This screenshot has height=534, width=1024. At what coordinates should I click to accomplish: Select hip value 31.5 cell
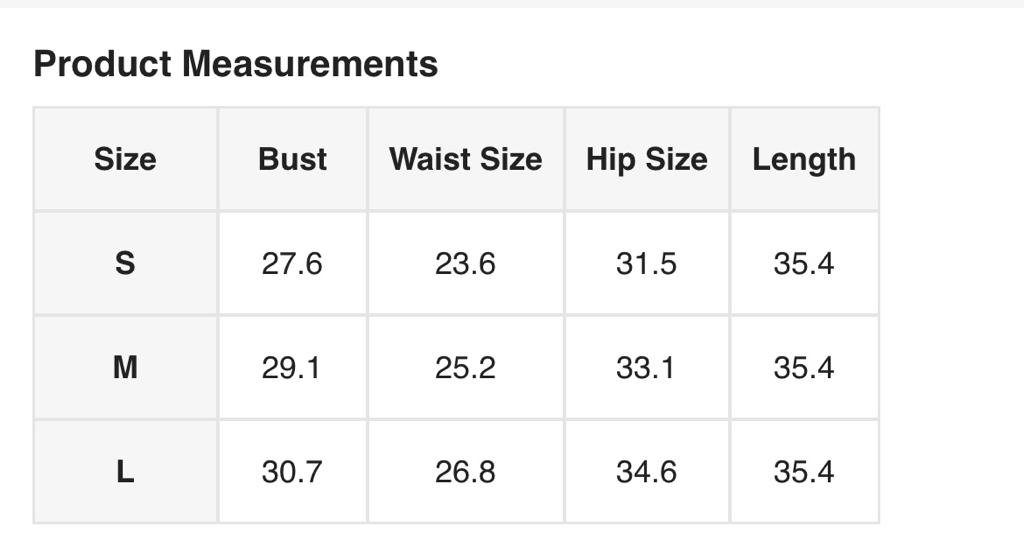coord(646,264)
